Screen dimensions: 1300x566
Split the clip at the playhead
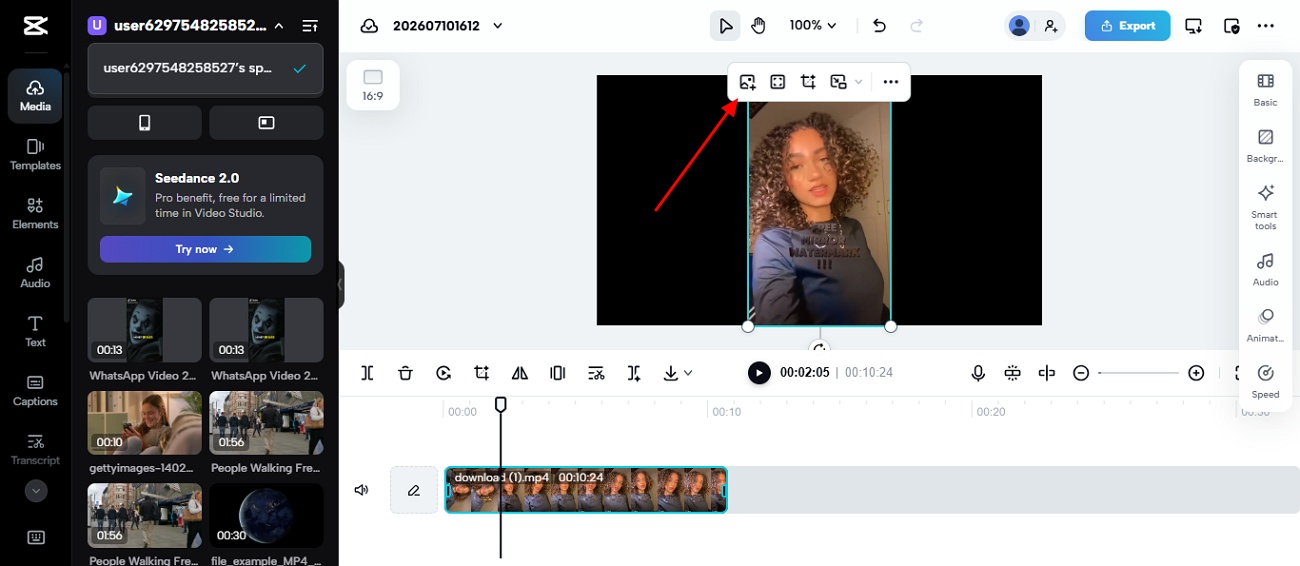click(x=367, y=373)
